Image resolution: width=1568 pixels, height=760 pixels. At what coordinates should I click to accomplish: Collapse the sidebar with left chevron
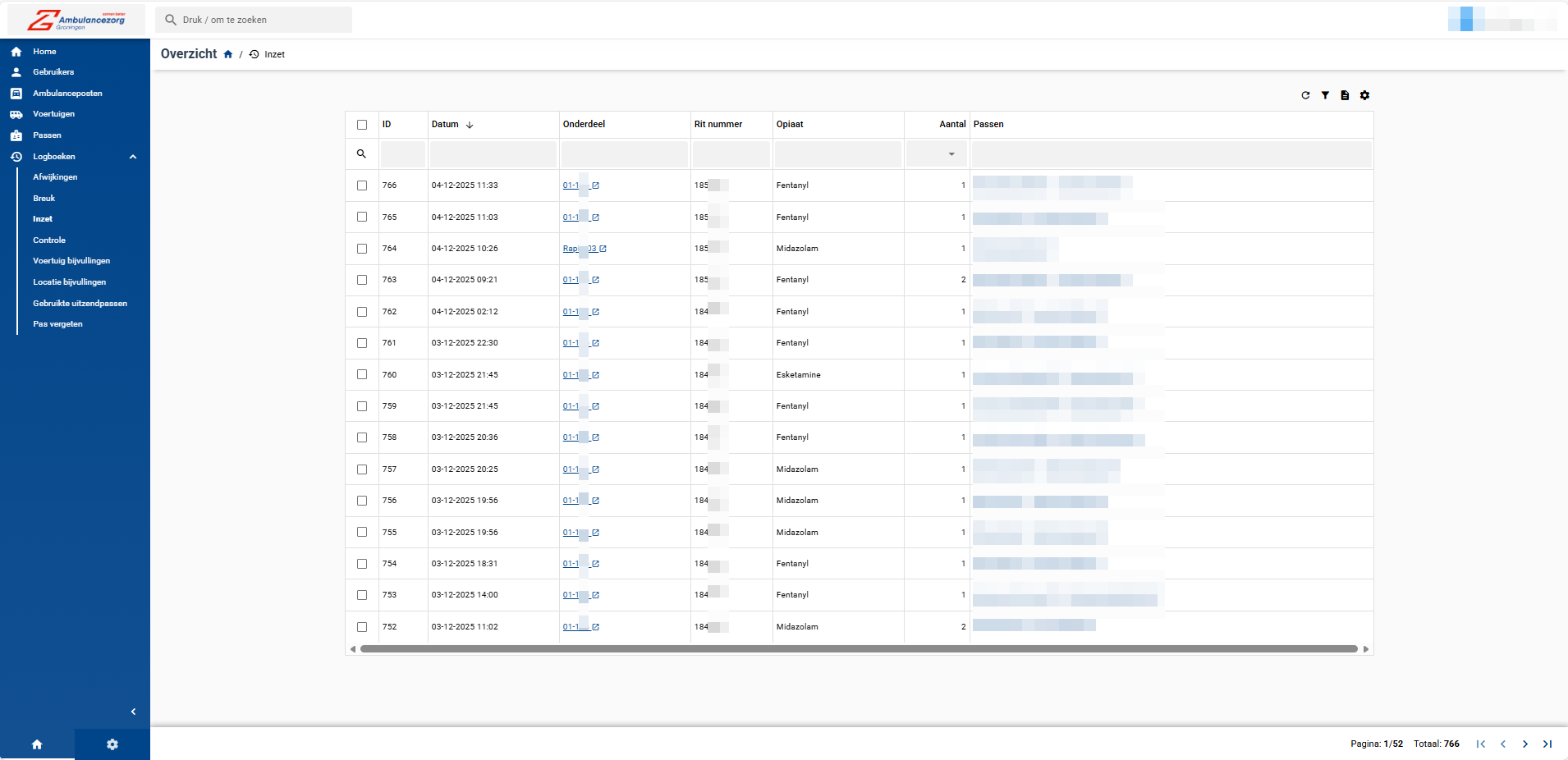pos(133,712)
